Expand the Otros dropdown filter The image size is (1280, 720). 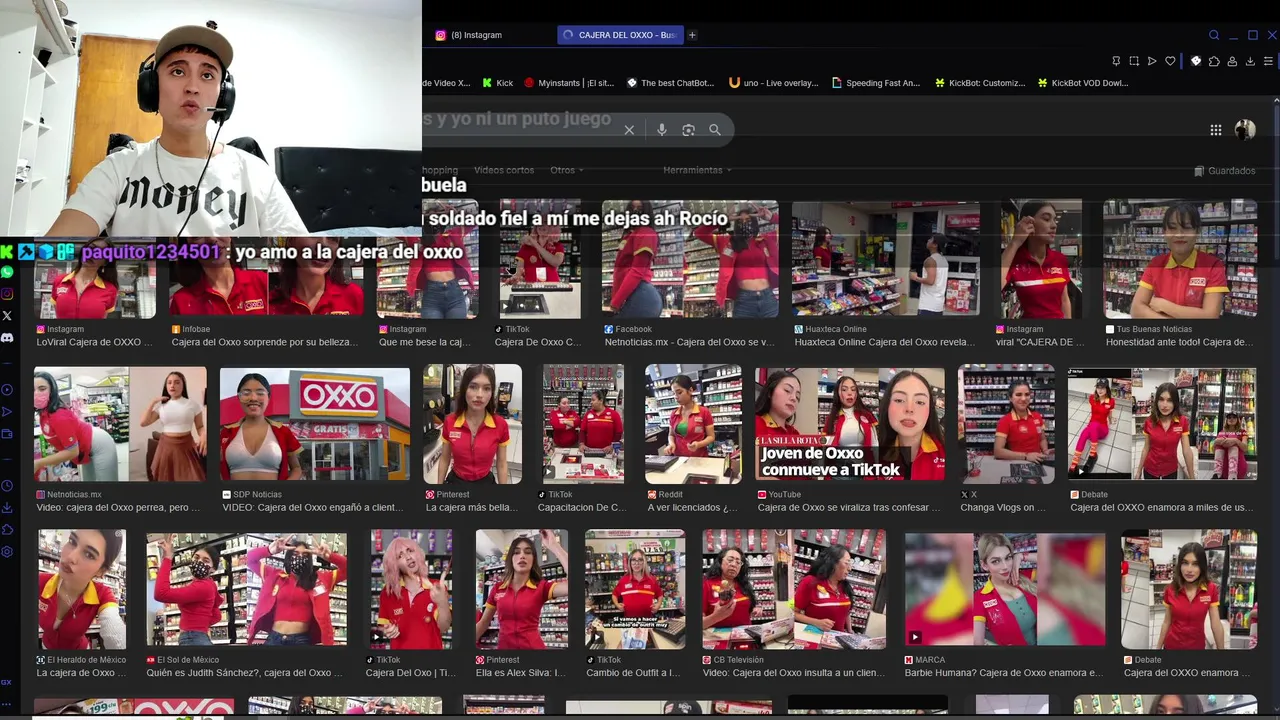[x=567, y=170]
